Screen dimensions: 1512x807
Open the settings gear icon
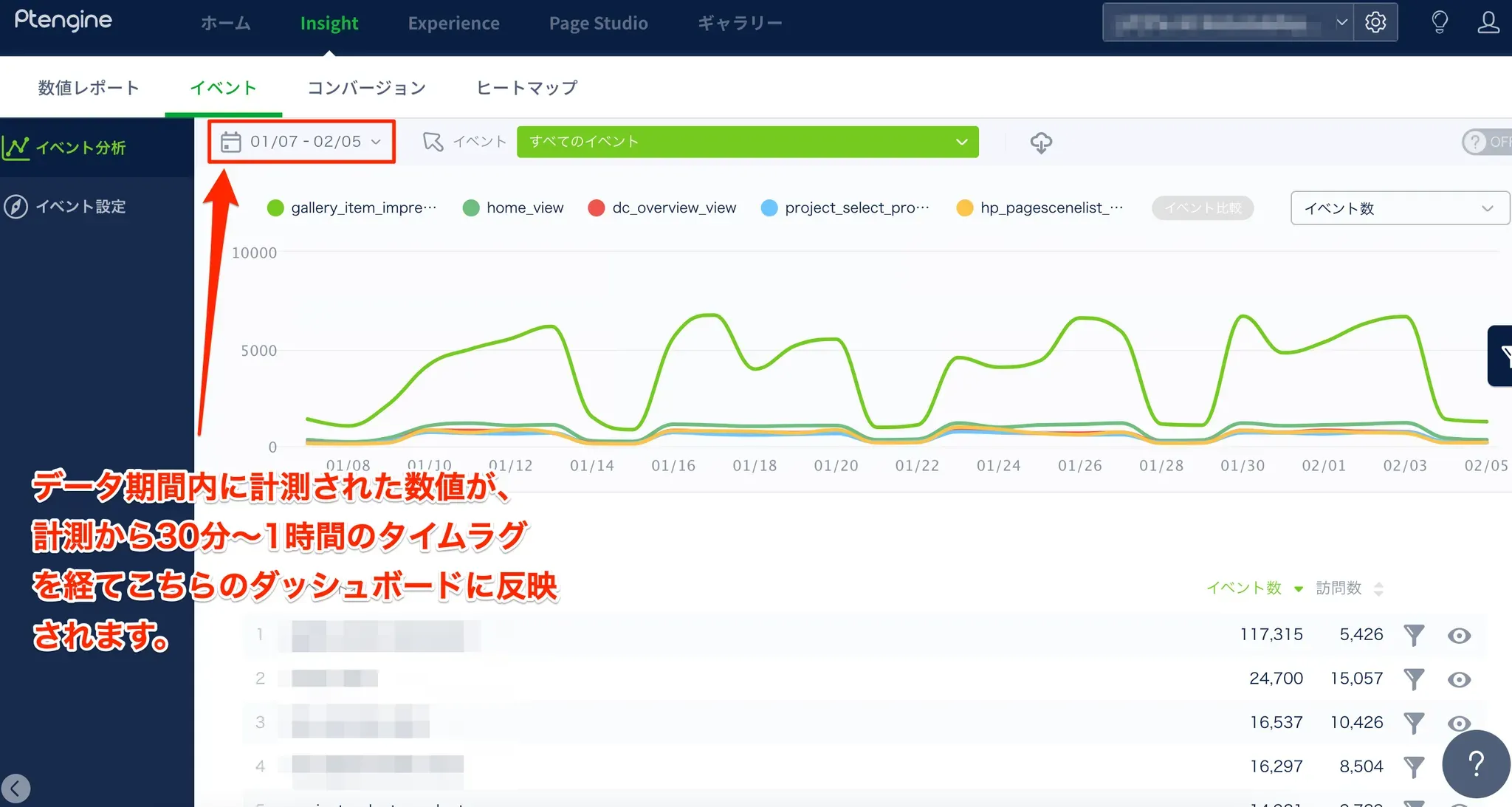click(x=1375, y=22)
